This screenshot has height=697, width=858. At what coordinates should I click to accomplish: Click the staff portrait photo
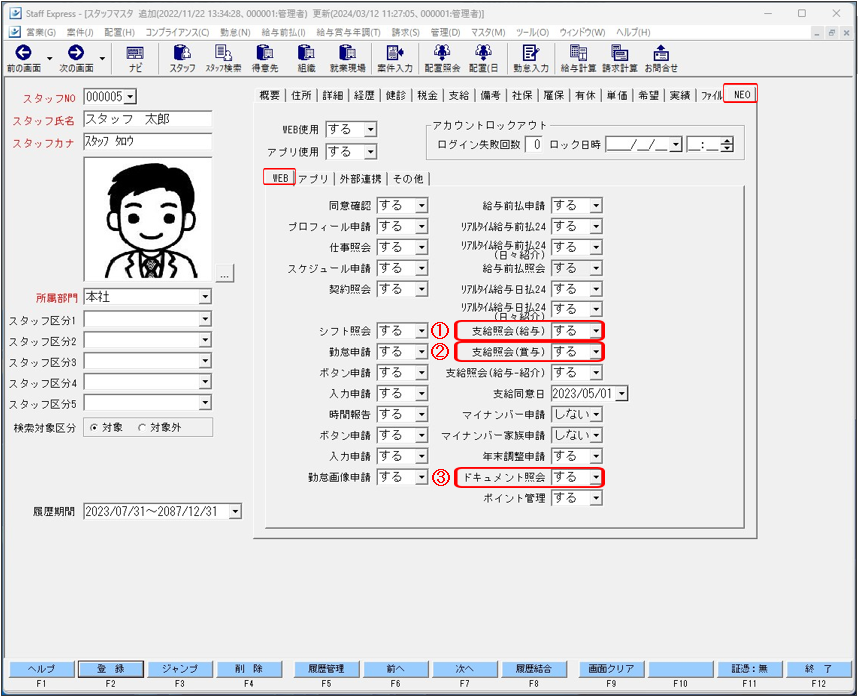click(x=148, y=219)
